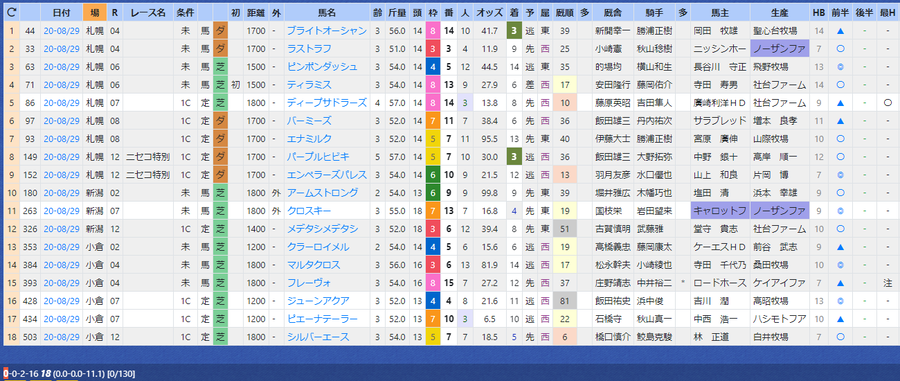The height and width of the screenshot is (381, 900).
Task: Click the 厩舎 column header
Action: pyautogui.click(x=612, y=12)
